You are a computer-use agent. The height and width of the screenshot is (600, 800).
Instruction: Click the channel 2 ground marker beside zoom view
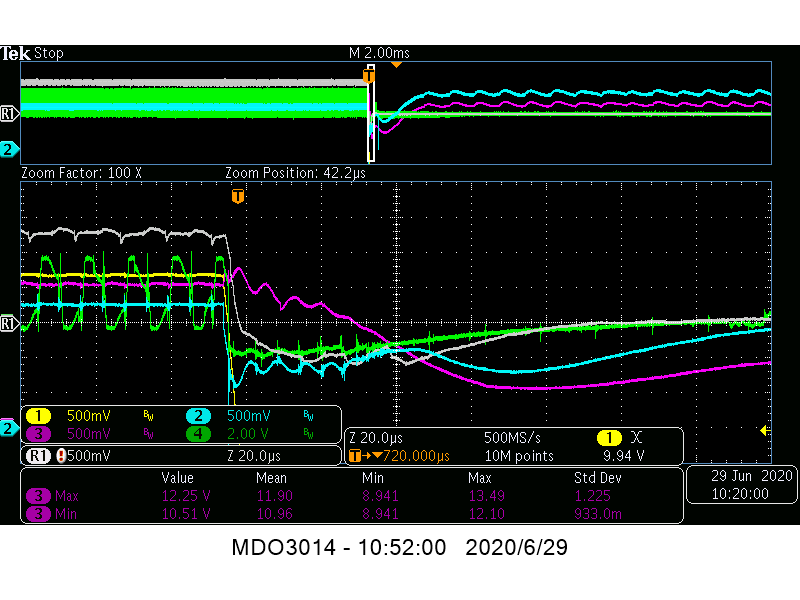coord(9,428)
